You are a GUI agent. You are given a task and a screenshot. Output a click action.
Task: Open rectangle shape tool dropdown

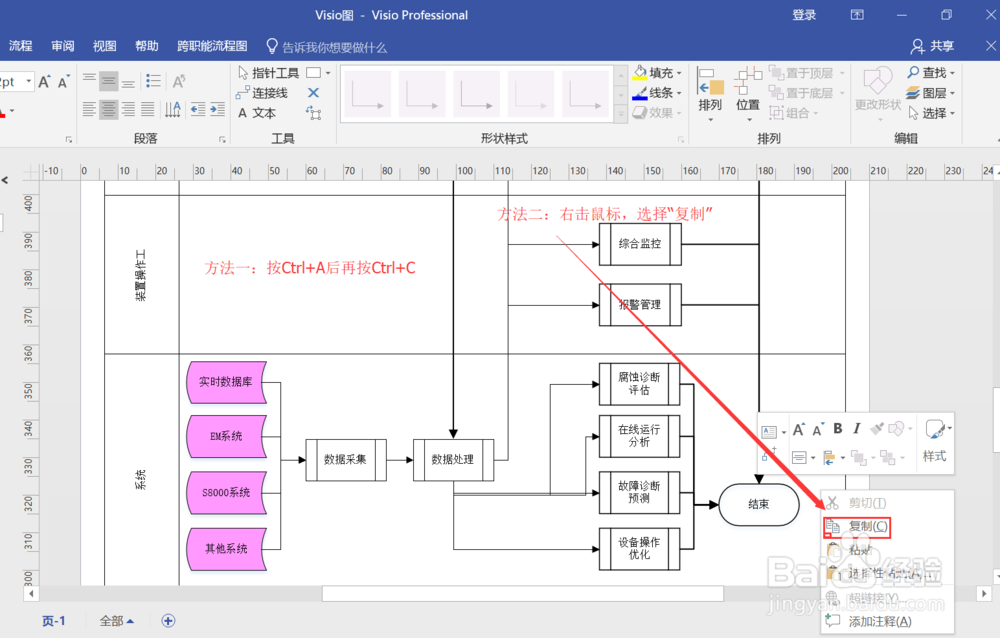click(328, 73)
